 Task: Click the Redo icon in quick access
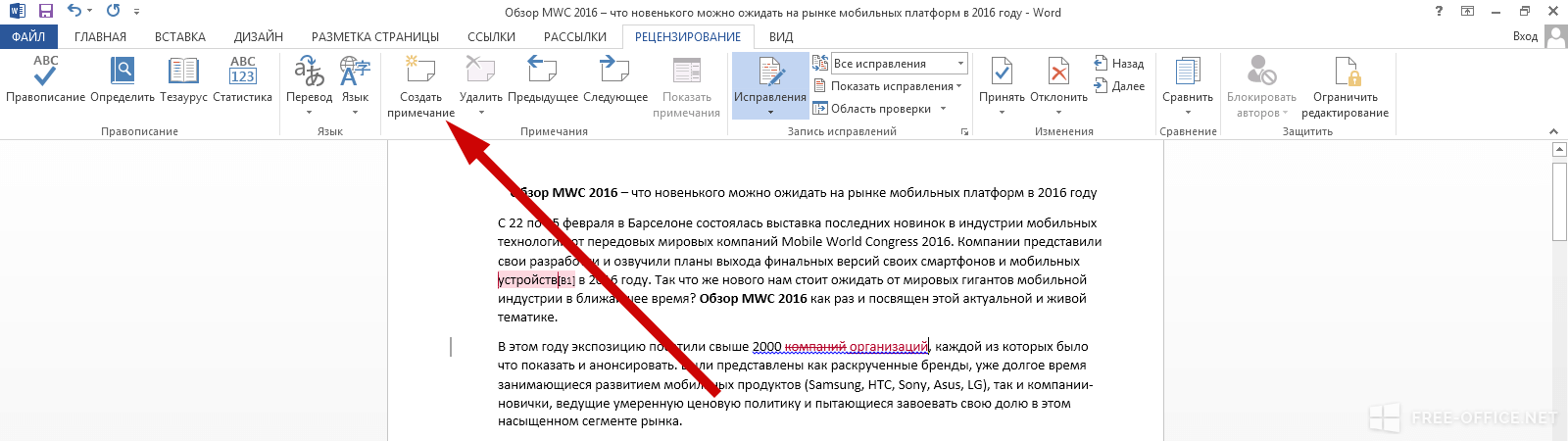pyautogui.click(x=113, y=12)
